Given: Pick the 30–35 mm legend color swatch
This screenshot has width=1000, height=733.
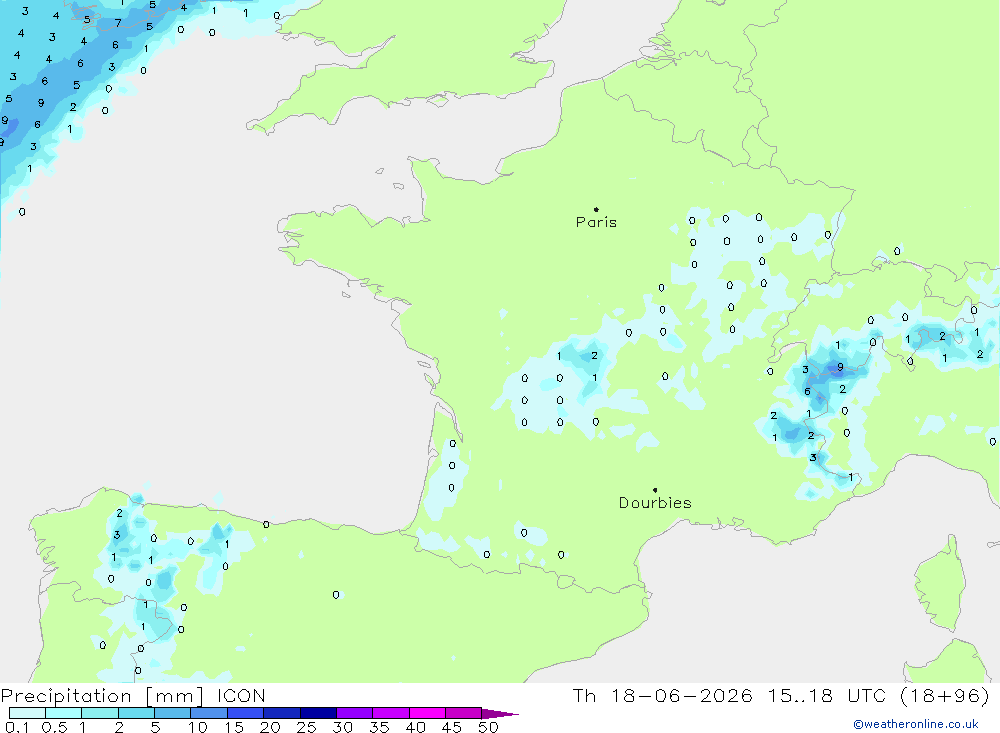Looking at the screenshot, I should point(354,713).
